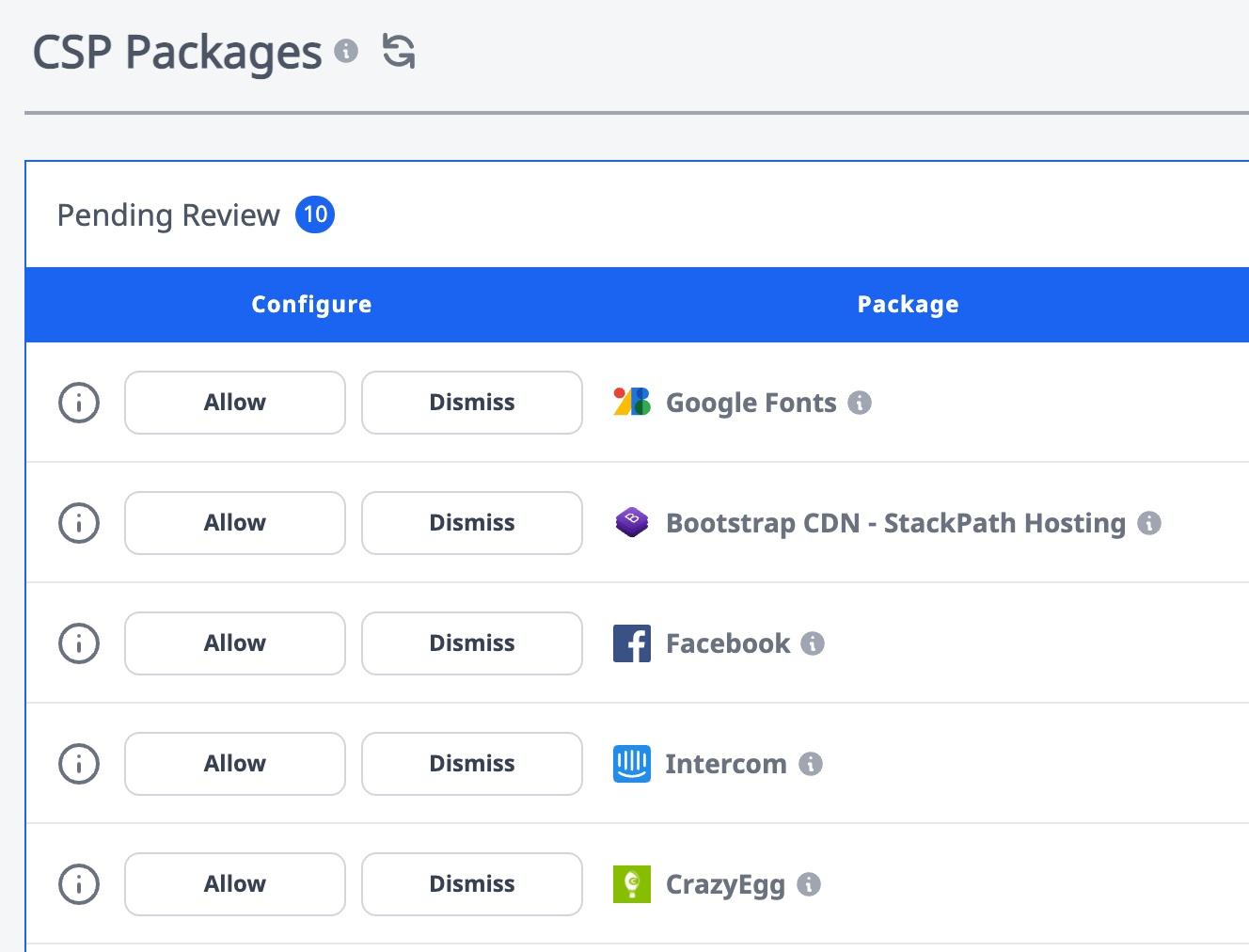This screenshot has width=1249, height=952.
Task: Click the Pending Review count badge 10
Action: (315, 214)
